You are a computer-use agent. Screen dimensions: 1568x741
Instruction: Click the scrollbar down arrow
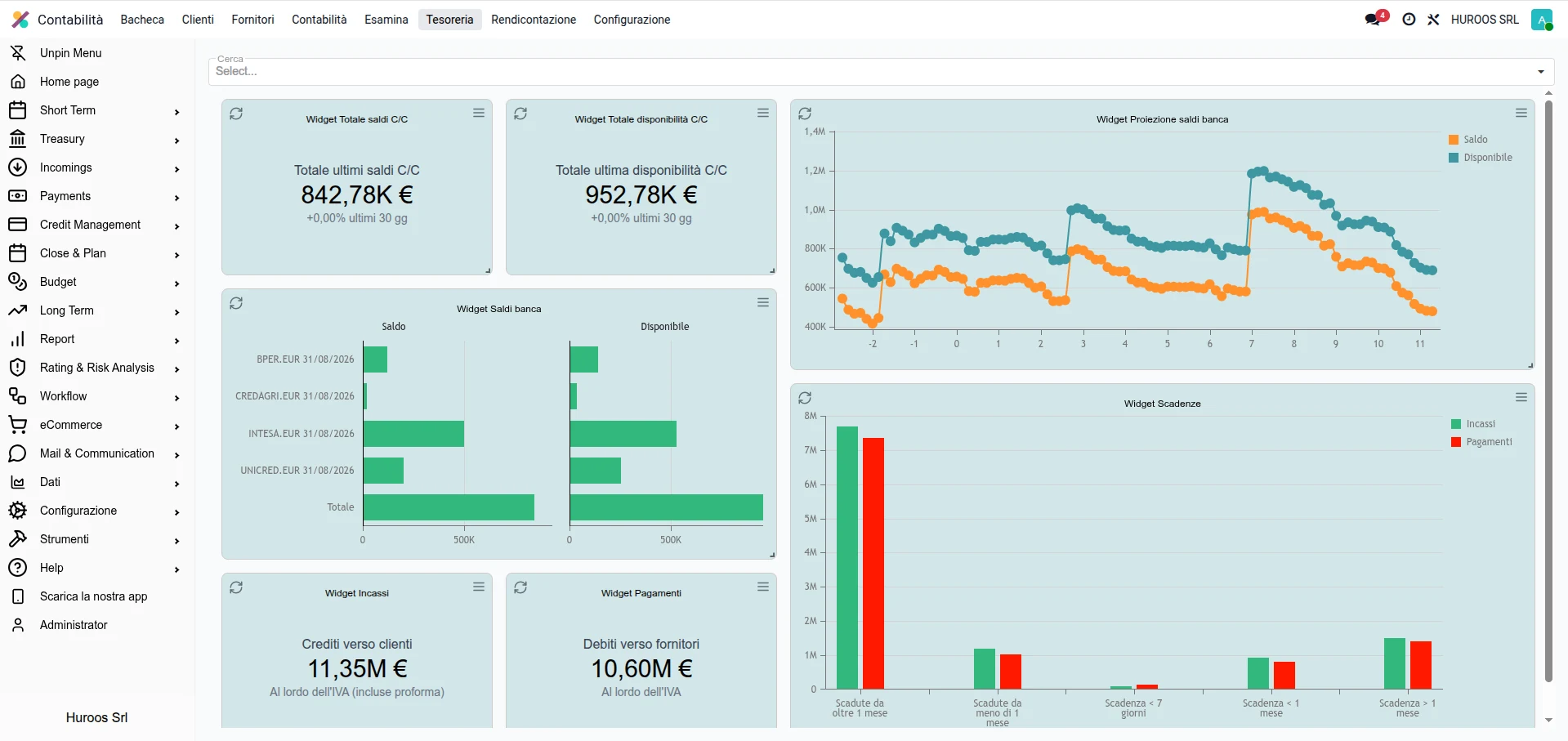click(x=1548, y=721)
